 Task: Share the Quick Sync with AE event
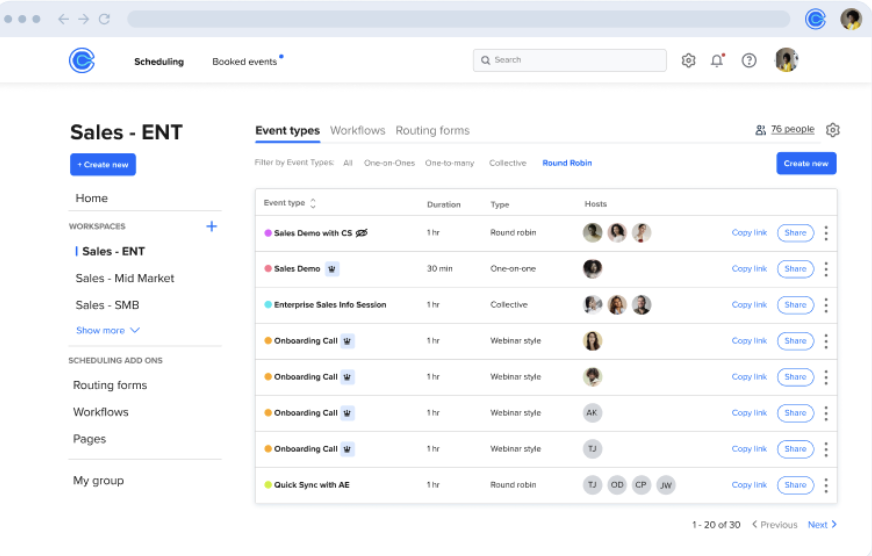pos(795,485)
